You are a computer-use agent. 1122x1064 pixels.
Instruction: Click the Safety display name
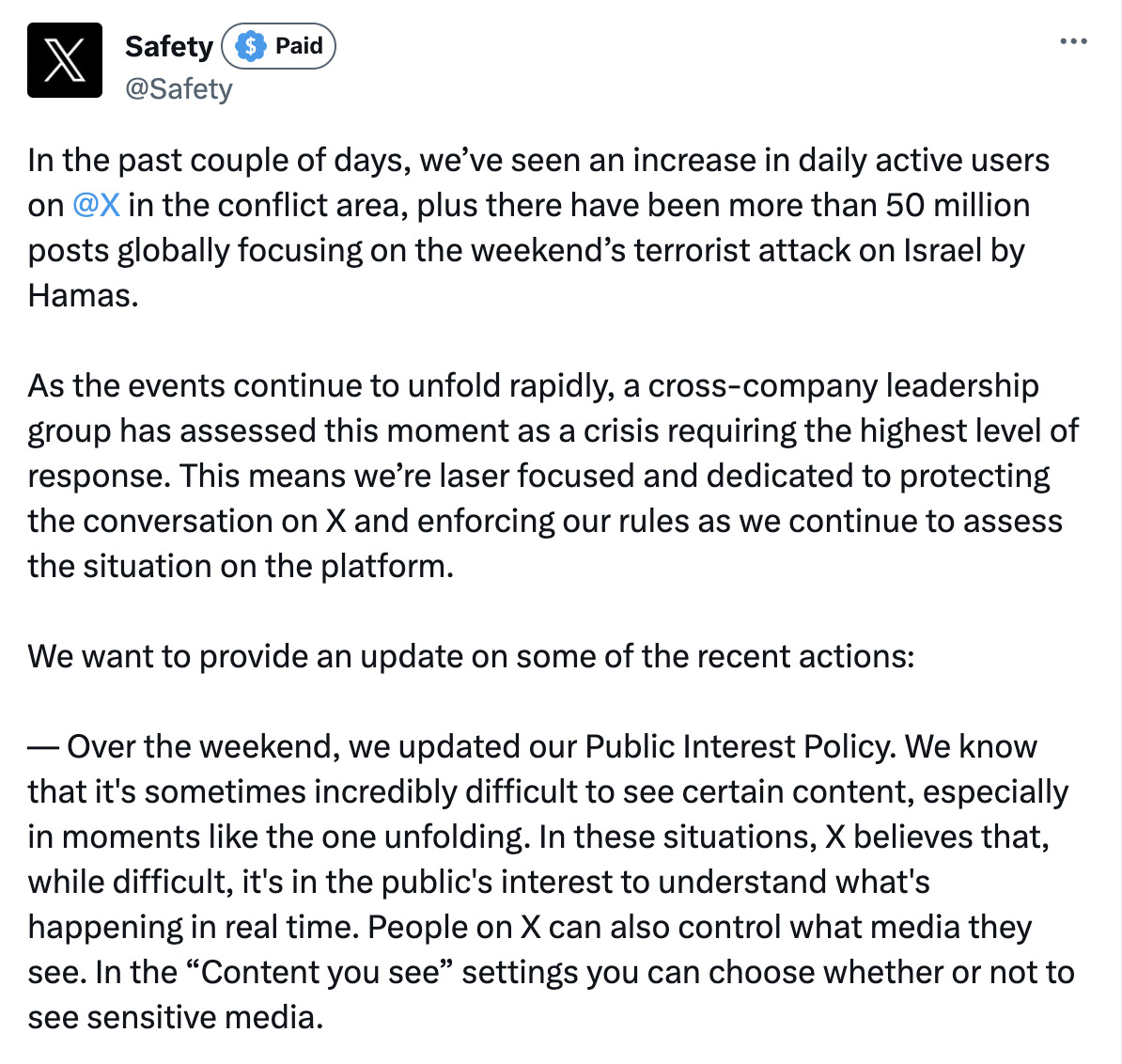(169, 46)
